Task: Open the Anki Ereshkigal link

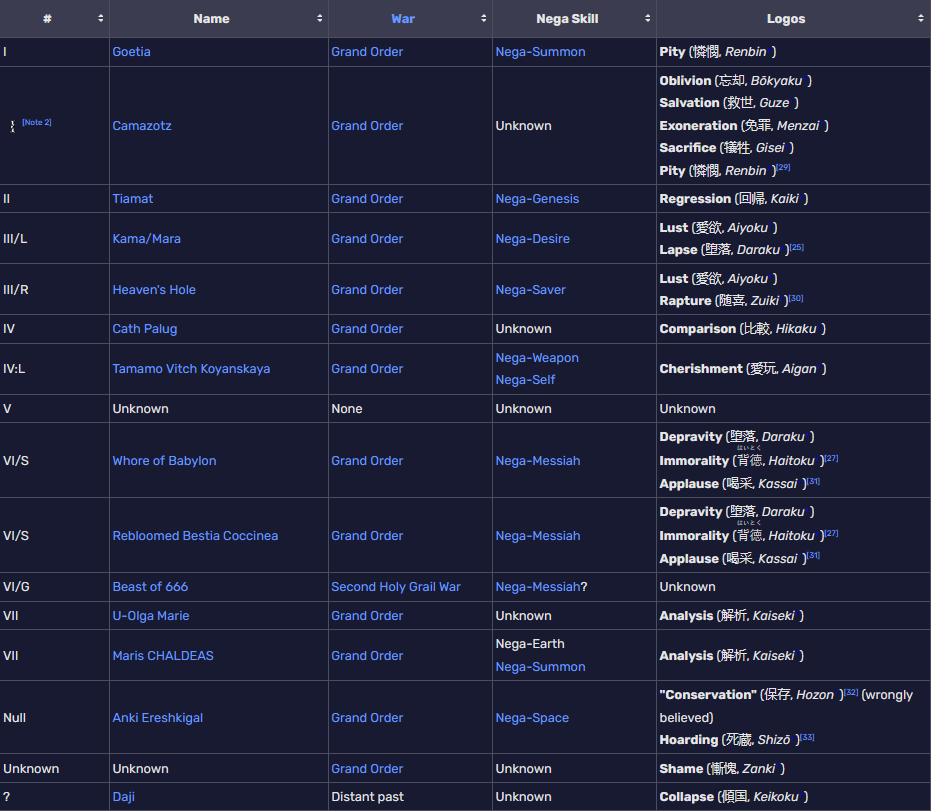Action: coord(158,718)
